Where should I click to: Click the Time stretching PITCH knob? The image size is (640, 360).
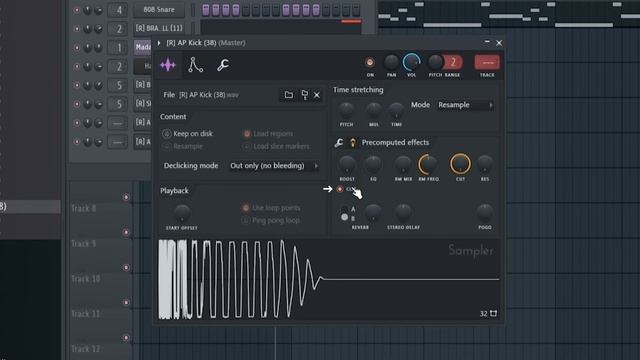click(x=347, y=110)
